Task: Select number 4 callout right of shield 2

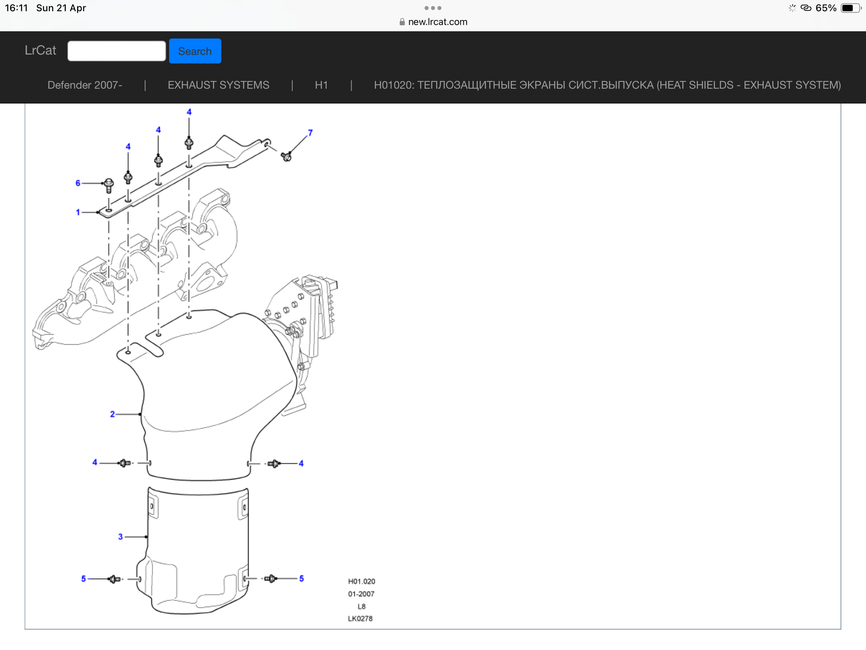Action: click(301, 463)
